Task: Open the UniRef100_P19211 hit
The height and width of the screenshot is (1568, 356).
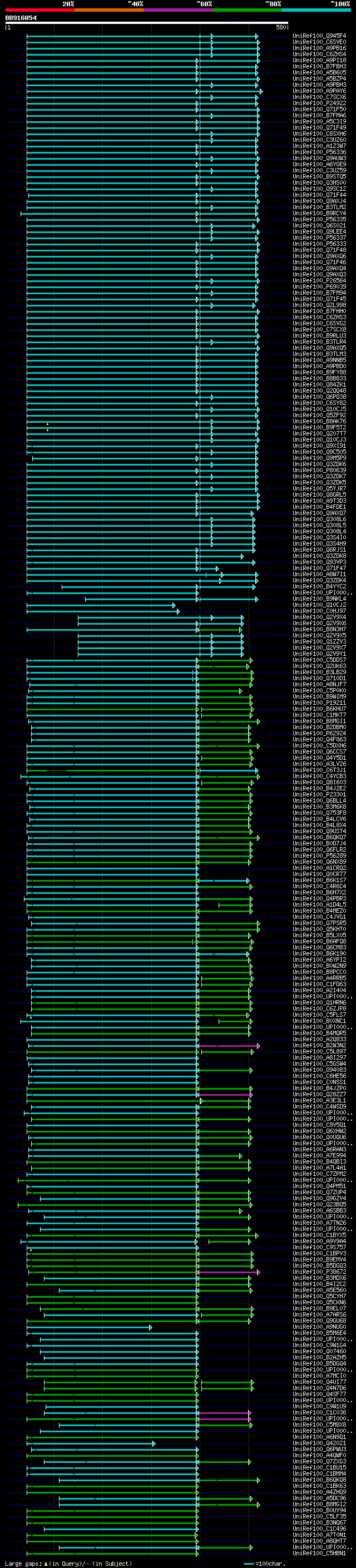Action: pyautogui.click(x=319, y=703)
